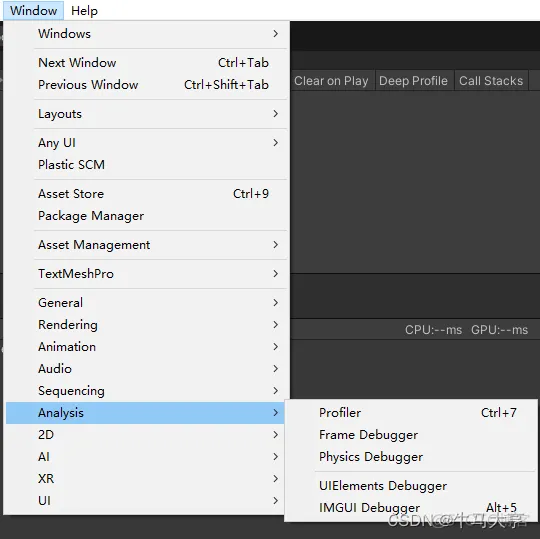Expand the 2D submenu
Image resolution: width=540 pixels, height=539 pixels.
pos(145,435)
